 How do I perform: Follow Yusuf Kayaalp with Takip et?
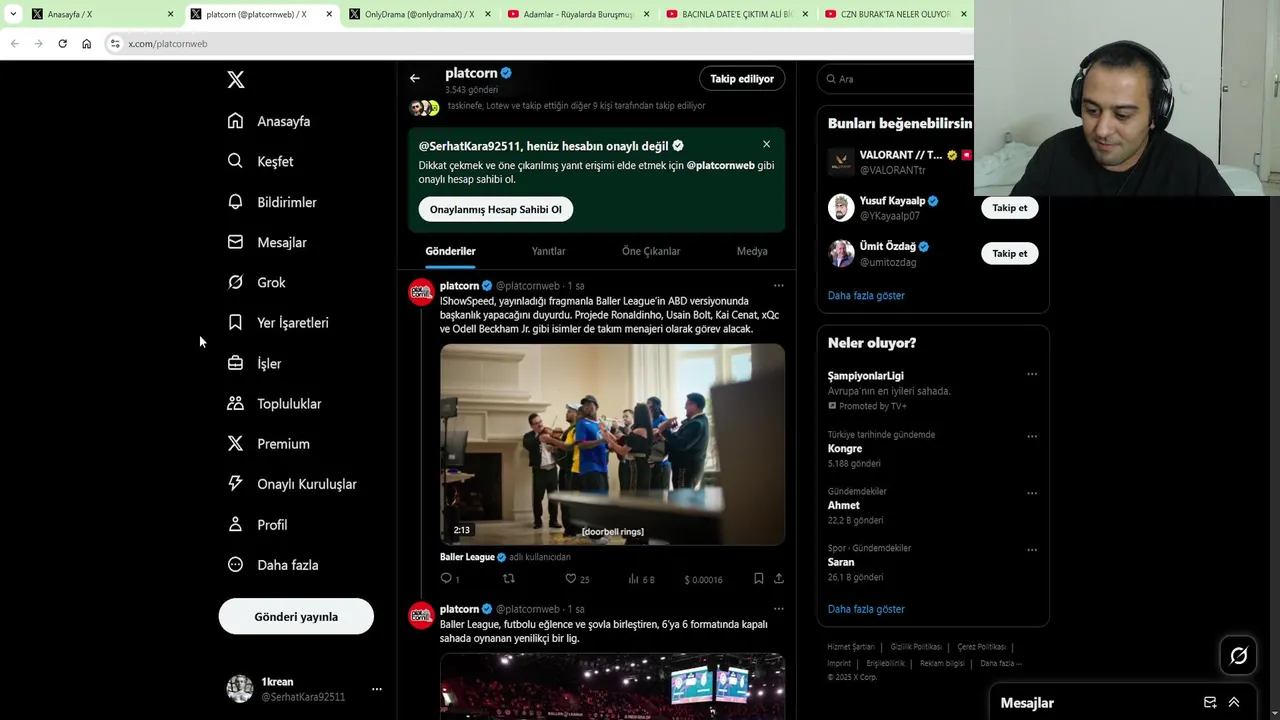click(1009, 208)
